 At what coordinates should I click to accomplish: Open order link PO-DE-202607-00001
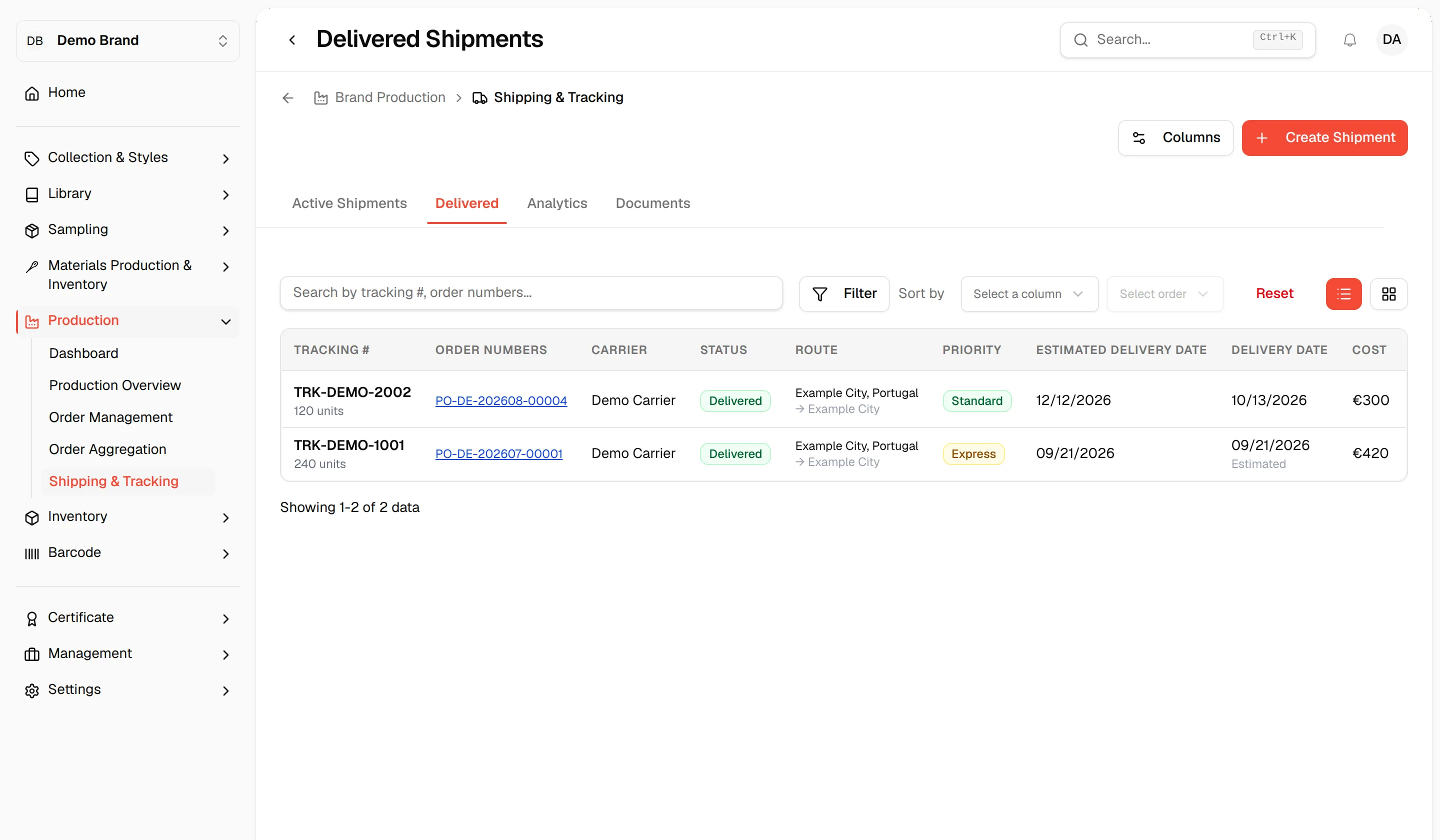499,453
